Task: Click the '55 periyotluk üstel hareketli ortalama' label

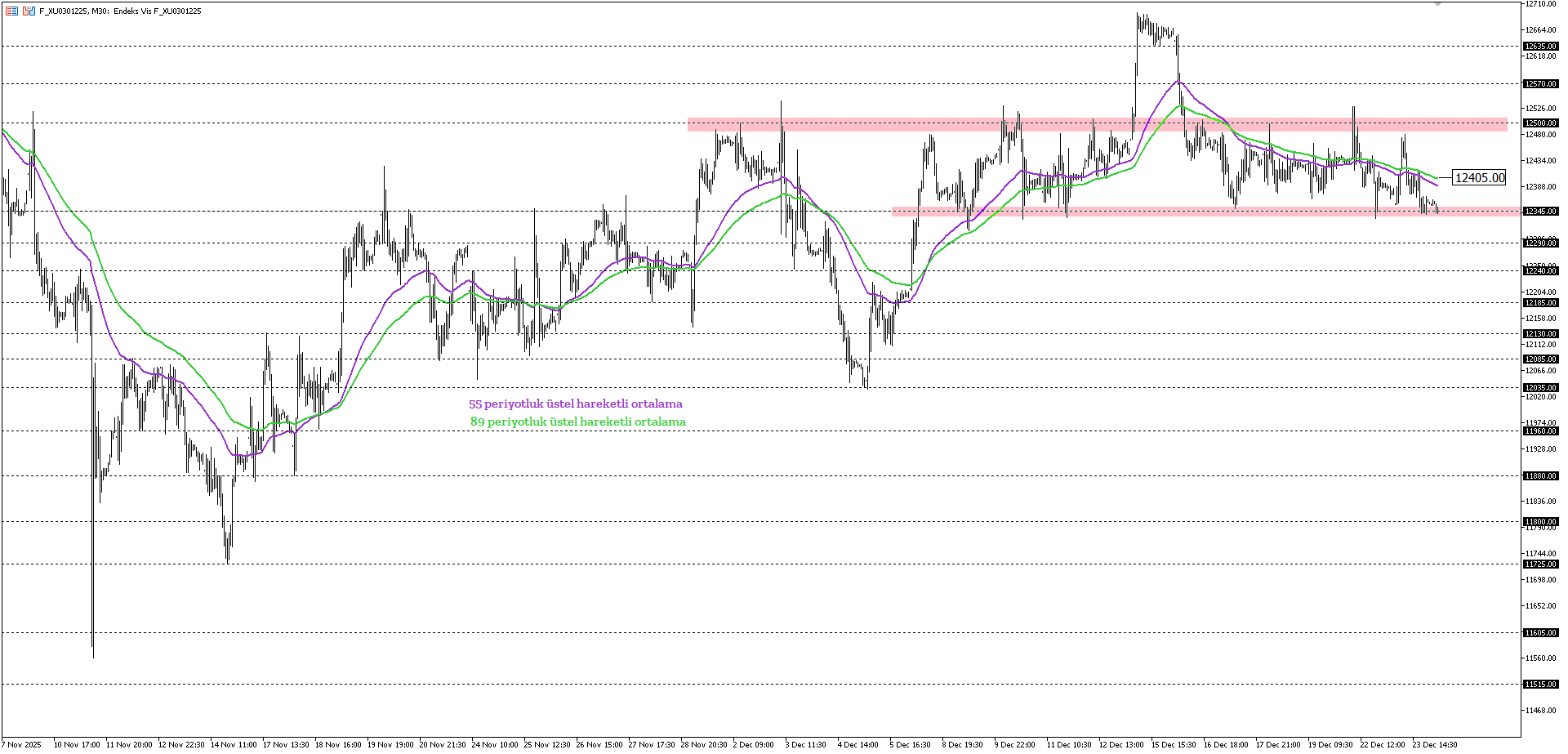Action: click(x=575, y=404)
